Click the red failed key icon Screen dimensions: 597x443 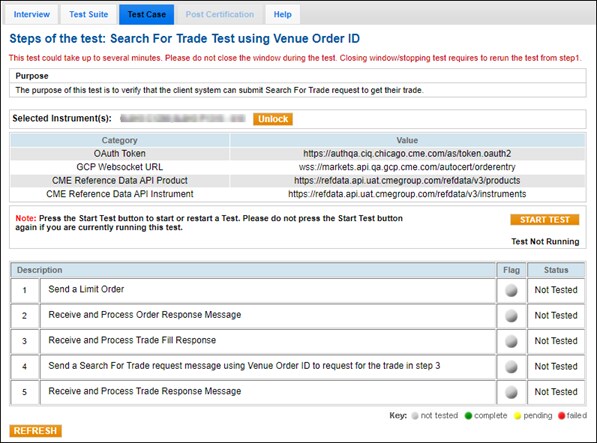point(561,416)
